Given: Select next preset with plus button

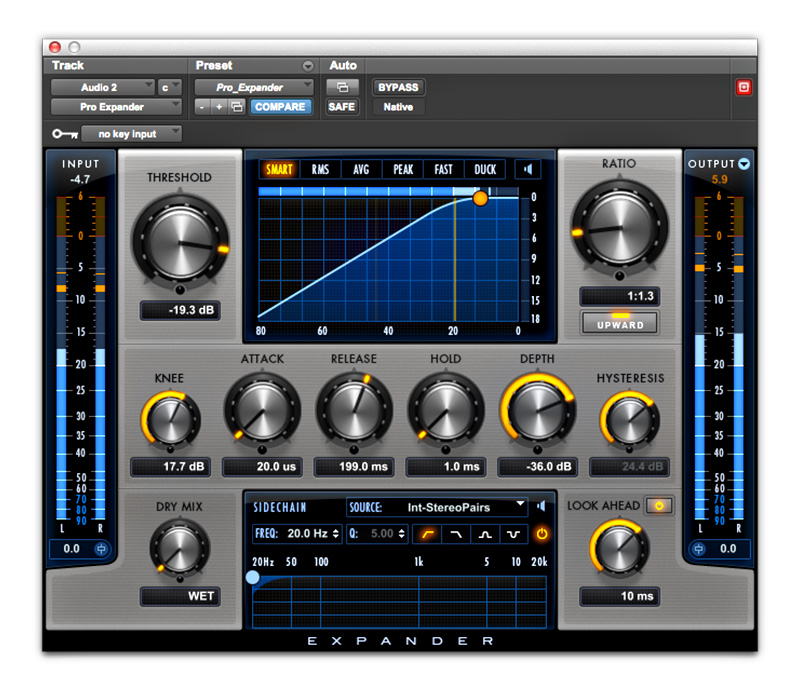Looking at the screenshot, I should [x=219, y=107].
